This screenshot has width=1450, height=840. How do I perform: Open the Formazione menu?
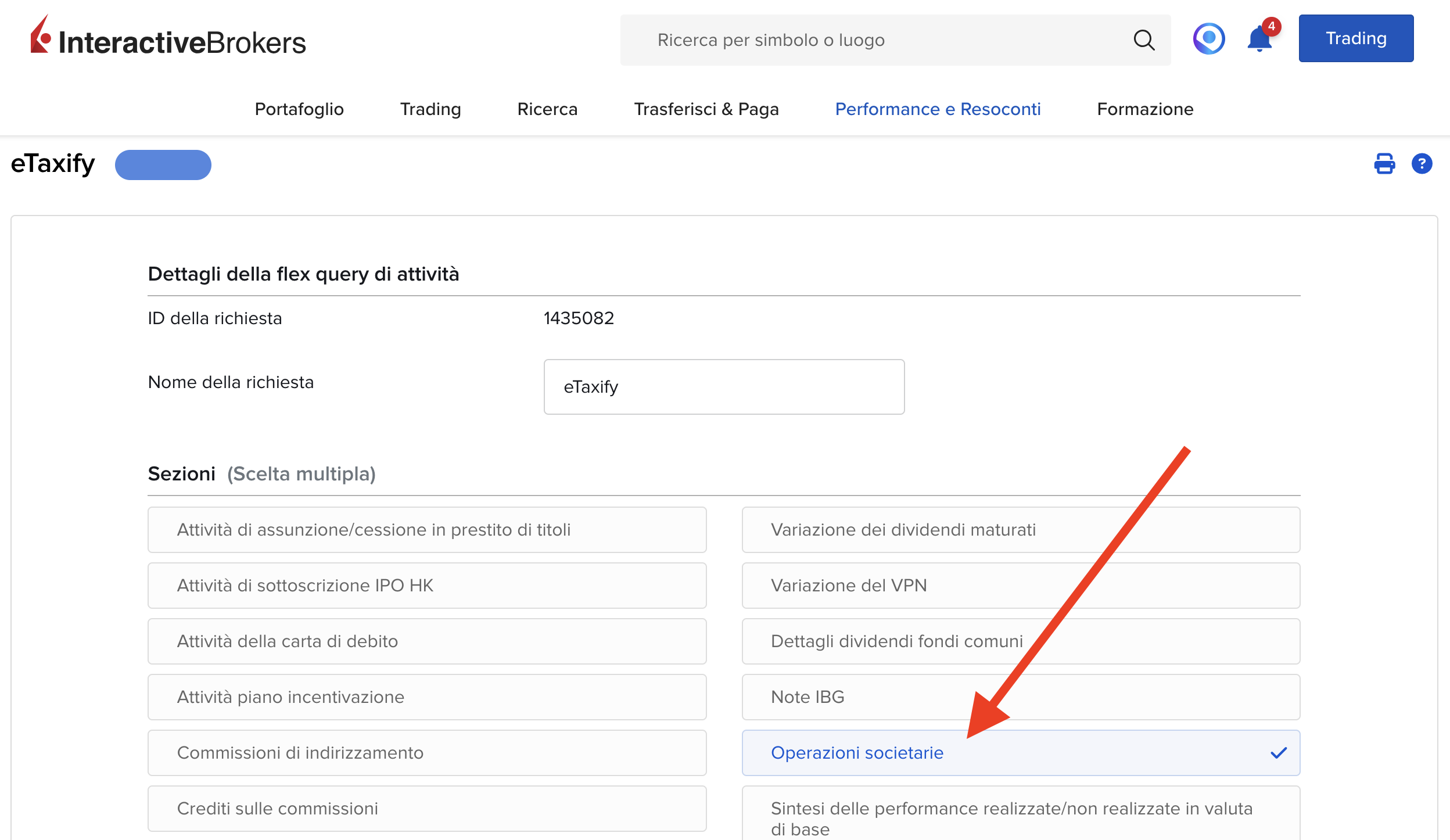point(1145,109)
